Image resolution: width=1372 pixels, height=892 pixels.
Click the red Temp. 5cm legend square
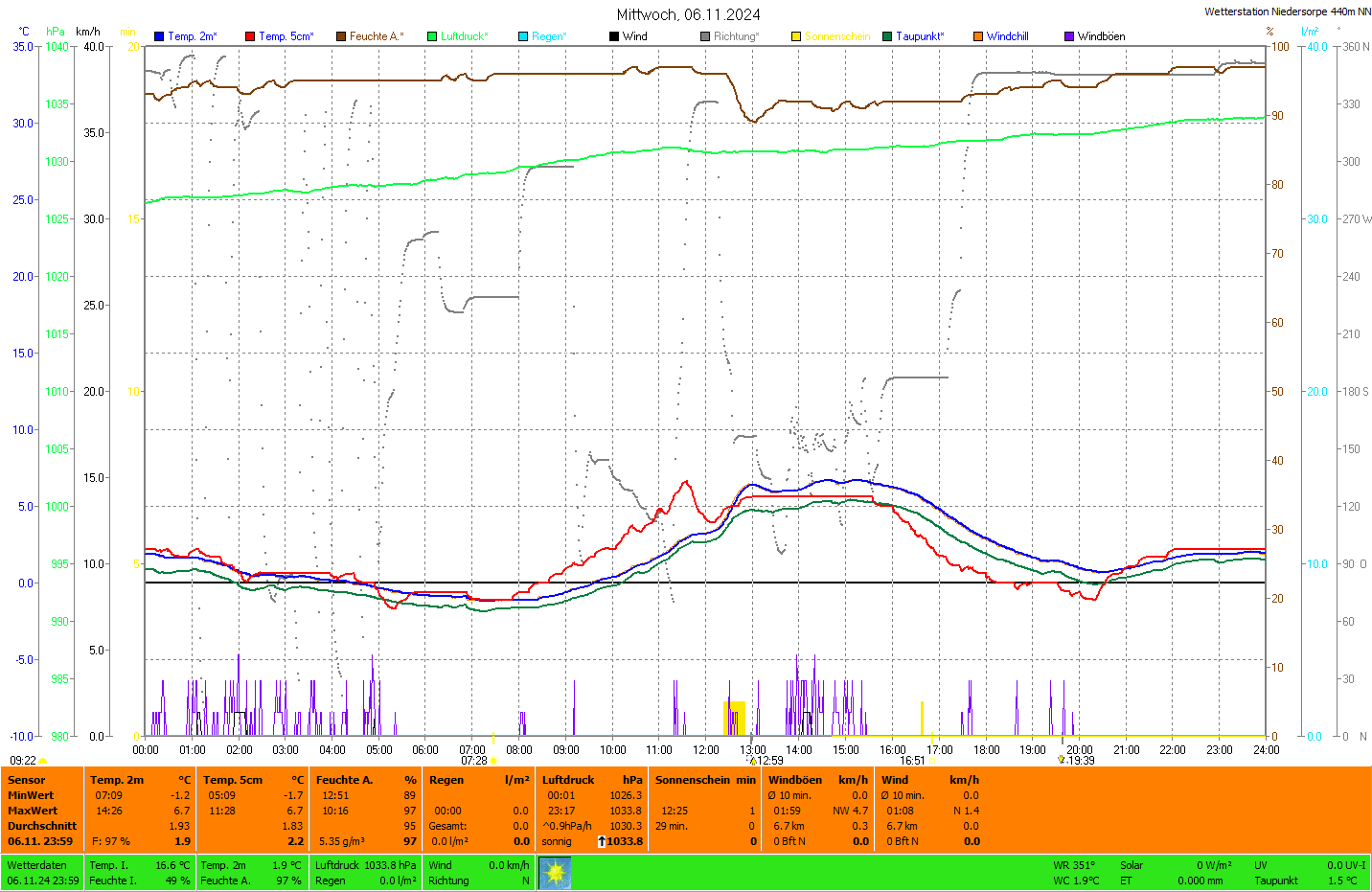[250, 36]
